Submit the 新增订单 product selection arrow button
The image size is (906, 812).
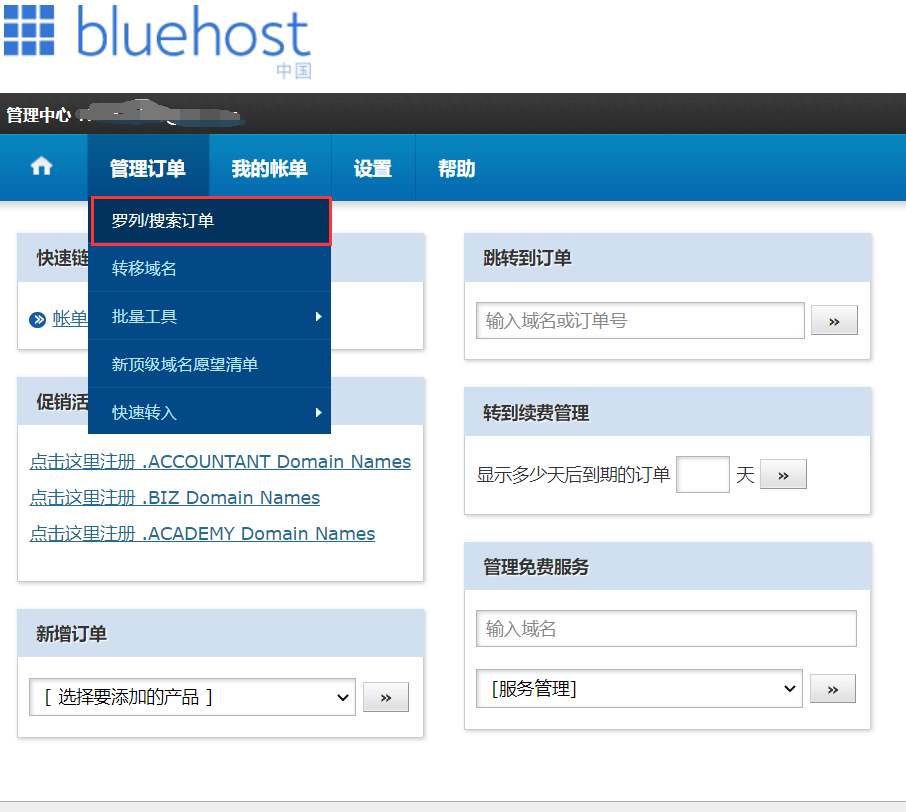click(x=385, y=697)
